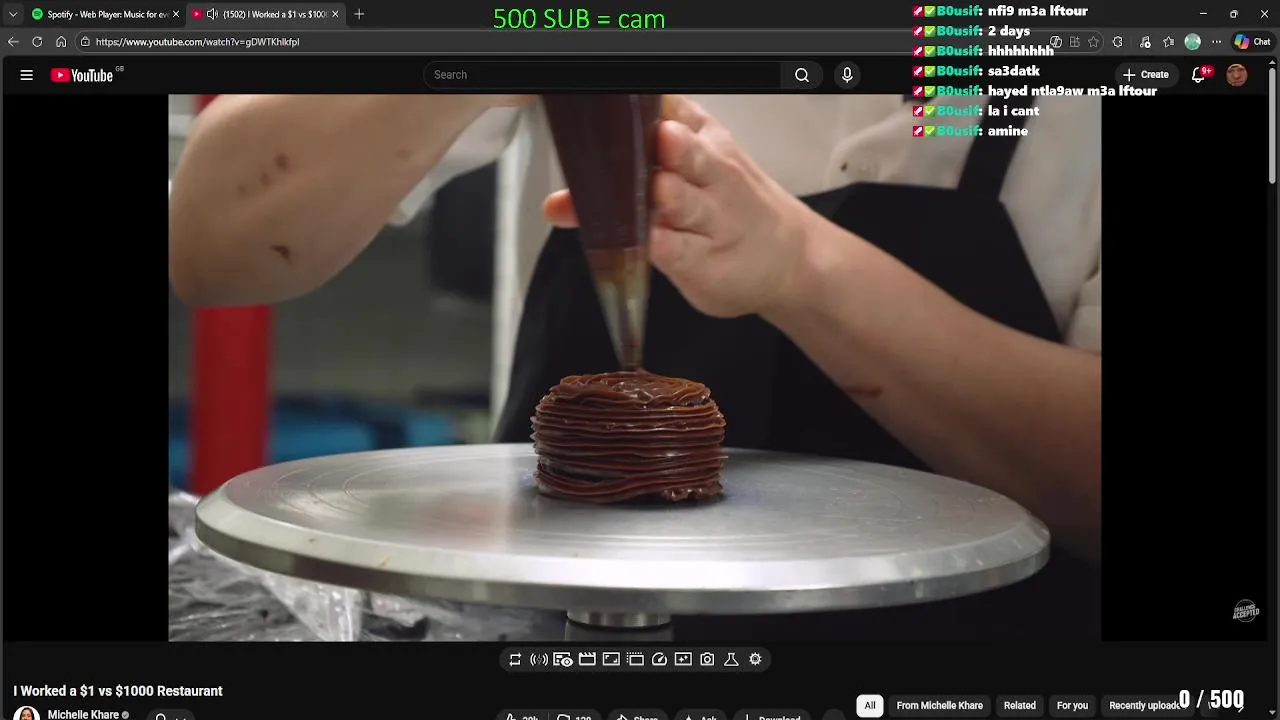Click the YouTube search field
This screenshot has height=720, width=1280.
tap(602, 75)
